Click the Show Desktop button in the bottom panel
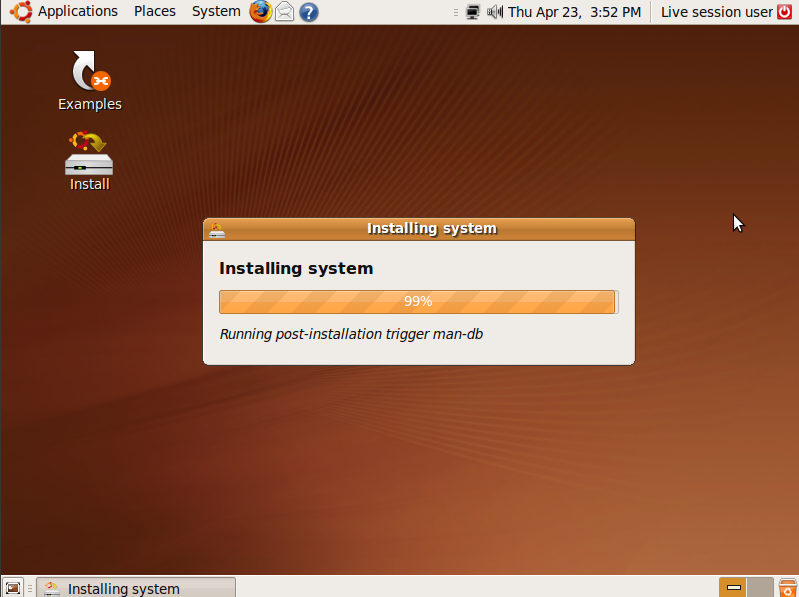 point(13,588)
